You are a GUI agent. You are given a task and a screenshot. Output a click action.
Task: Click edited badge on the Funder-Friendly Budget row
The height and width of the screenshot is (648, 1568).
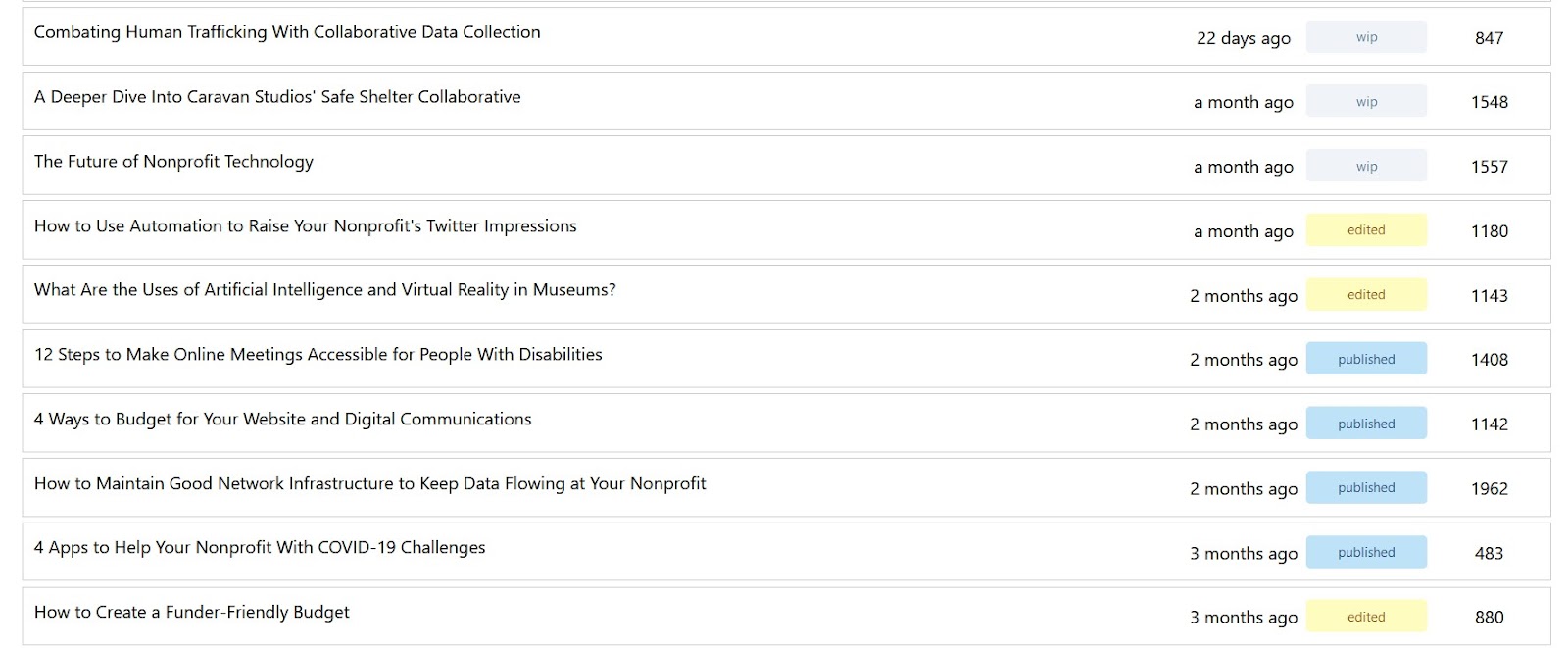tap(1366, 617)
